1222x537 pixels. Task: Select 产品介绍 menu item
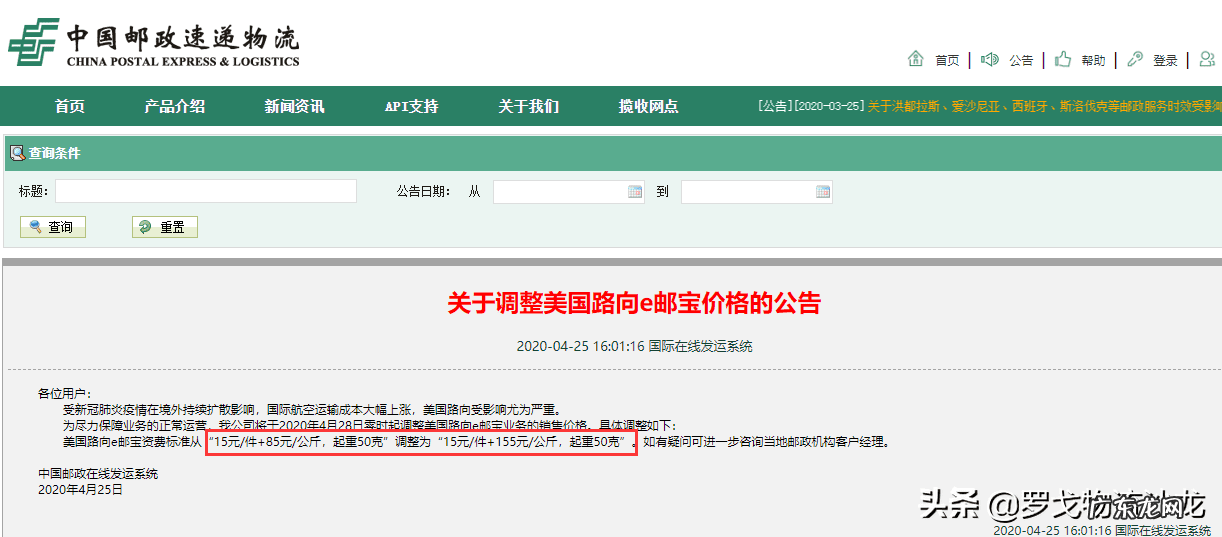click(x=175, y=106)
